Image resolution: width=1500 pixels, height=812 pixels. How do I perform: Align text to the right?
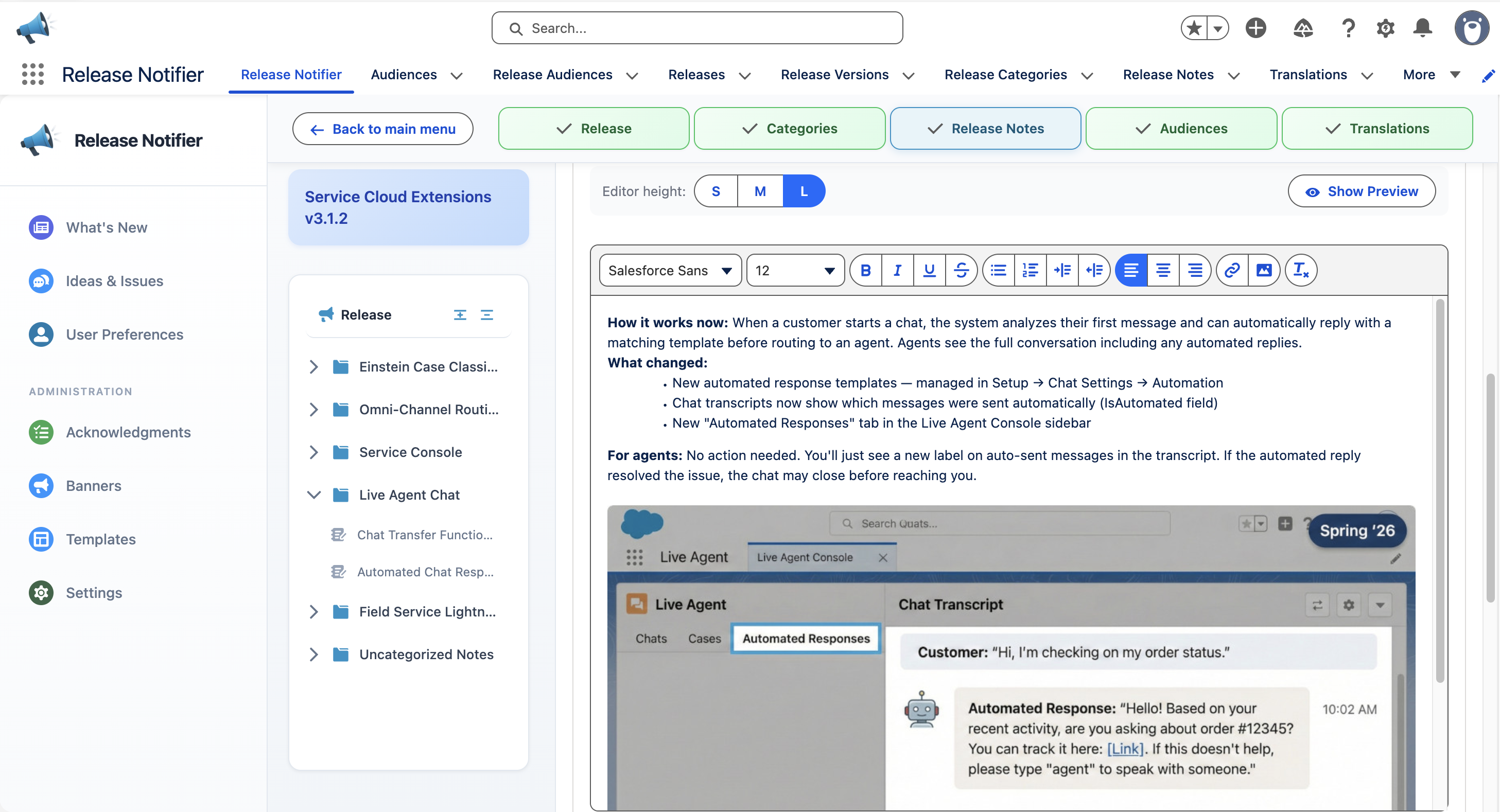[x=1195, y=270]
